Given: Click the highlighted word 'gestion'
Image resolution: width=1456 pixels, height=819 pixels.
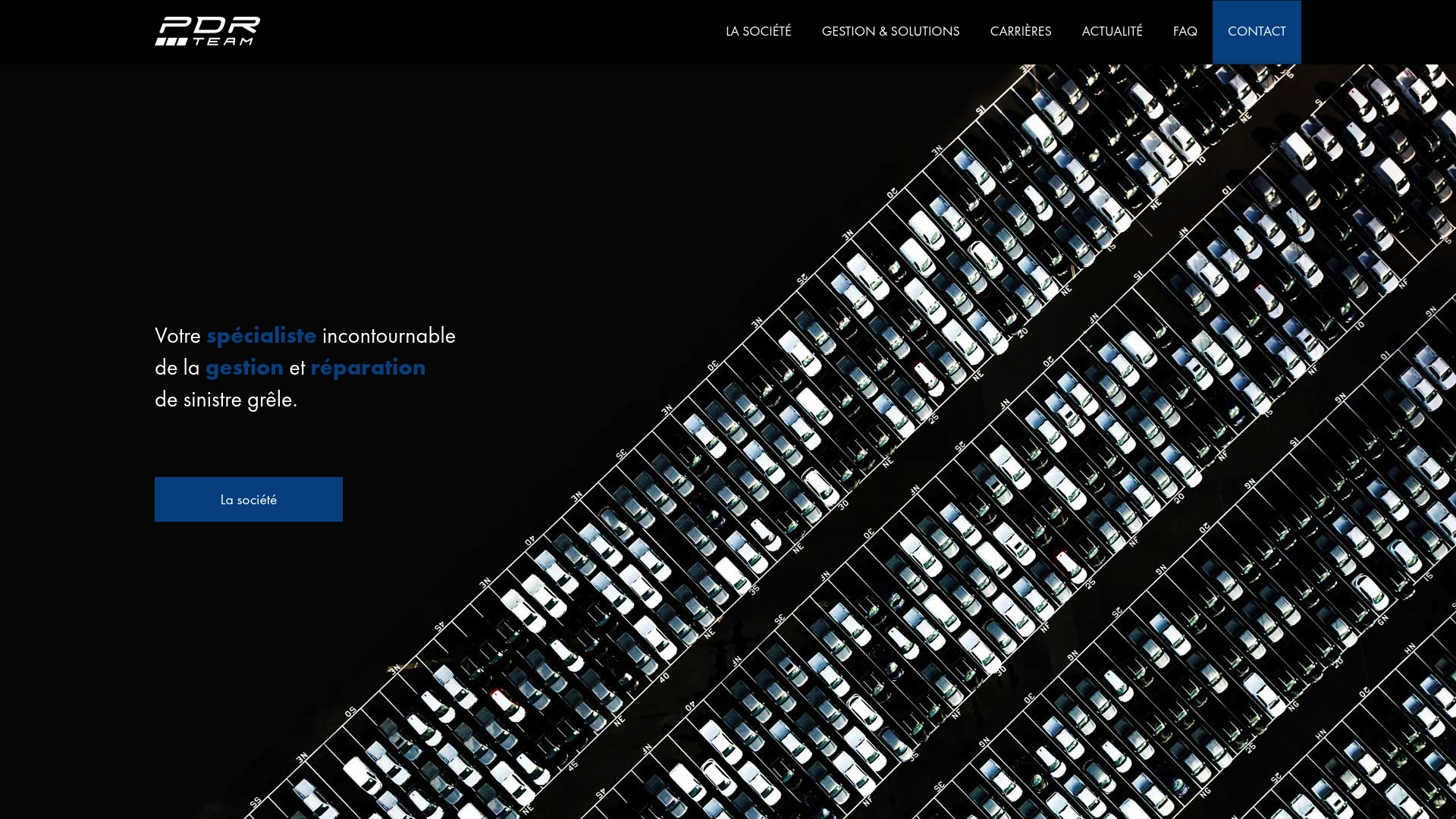Looking at the screenshot, I should [244, 368].
